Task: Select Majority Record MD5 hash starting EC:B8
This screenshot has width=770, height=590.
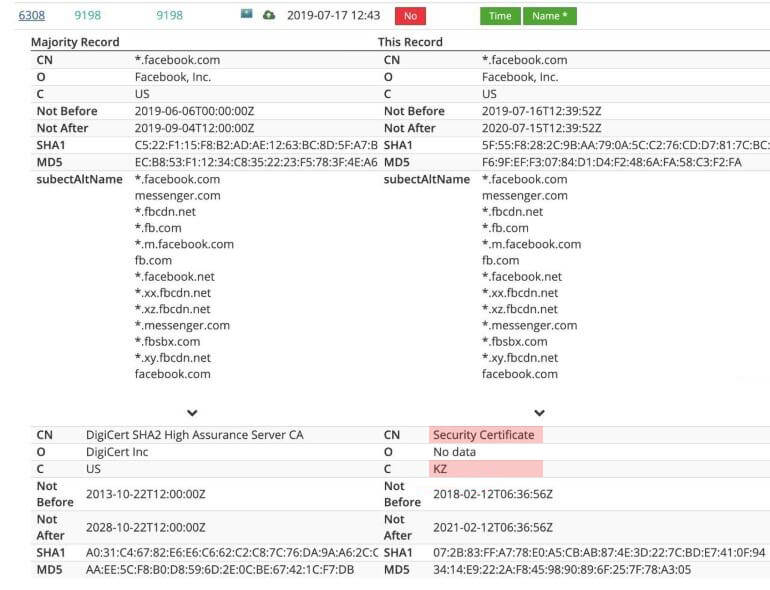Action: (x=256, y=161)
